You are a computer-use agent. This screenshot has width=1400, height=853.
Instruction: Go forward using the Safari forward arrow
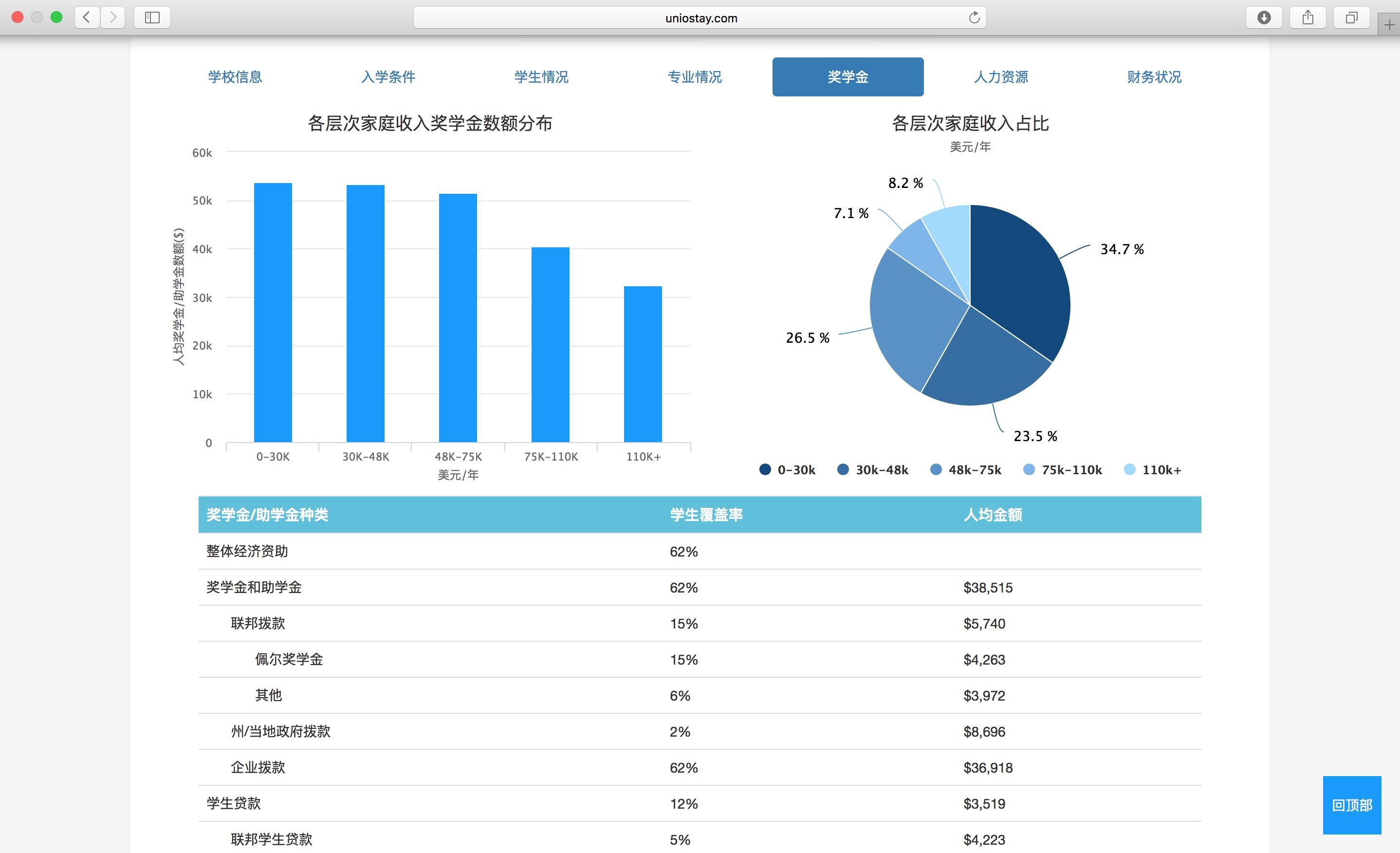(x=112, y=17)
